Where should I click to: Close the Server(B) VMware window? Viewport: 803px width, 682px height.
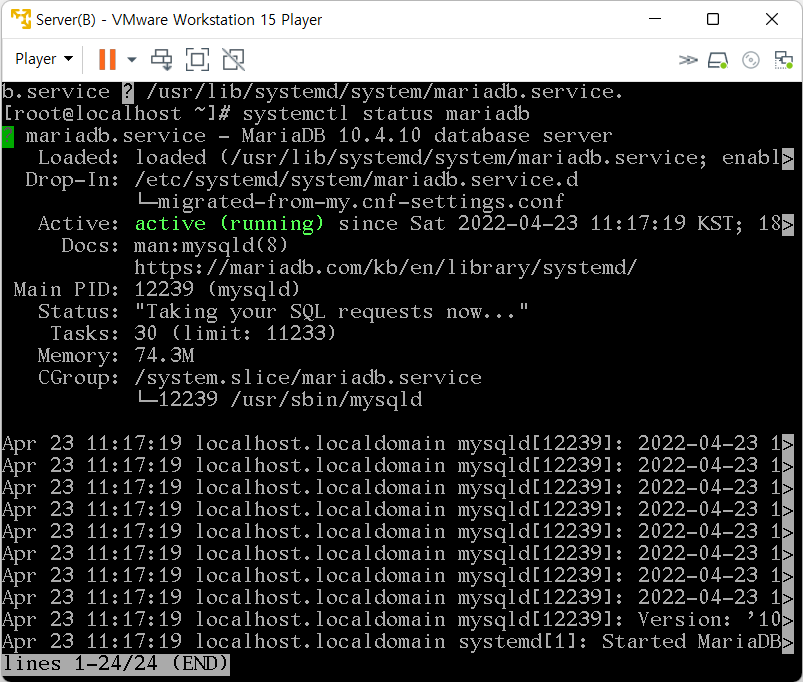coord(772,19)
